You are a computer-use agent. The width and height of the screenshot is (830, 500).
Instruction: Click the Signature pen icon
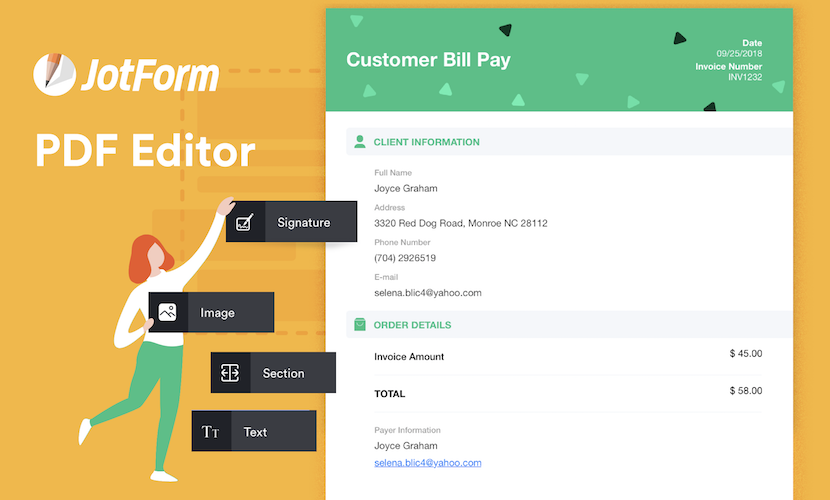pos(245,222)
